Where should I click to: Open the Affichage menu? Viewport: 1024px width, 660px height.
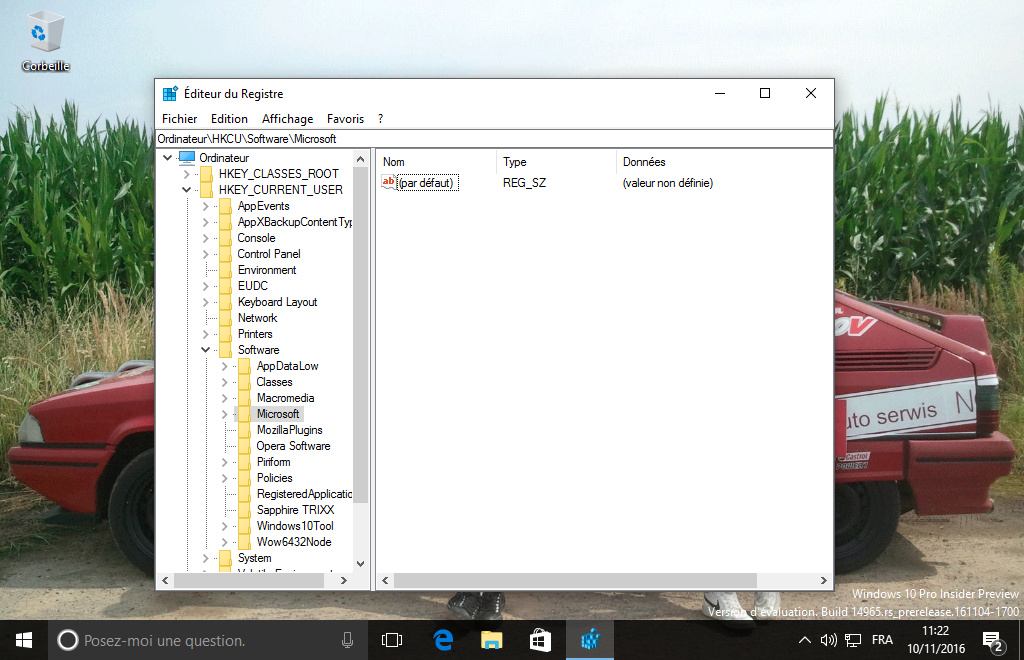point(287,119)
